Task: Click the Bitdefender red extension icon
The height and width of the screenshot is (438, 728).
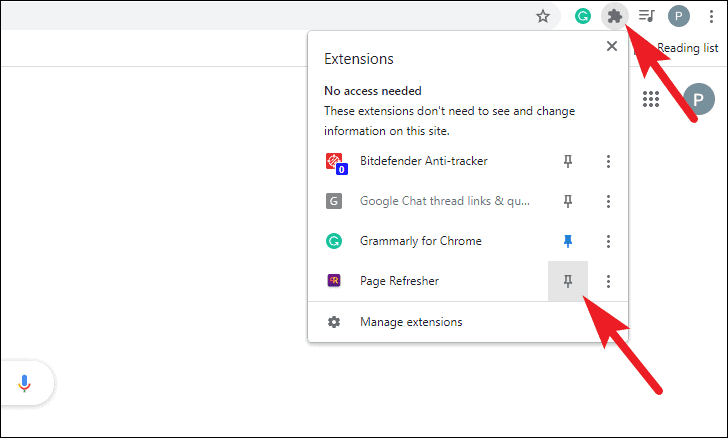Action: coord(336,163)
